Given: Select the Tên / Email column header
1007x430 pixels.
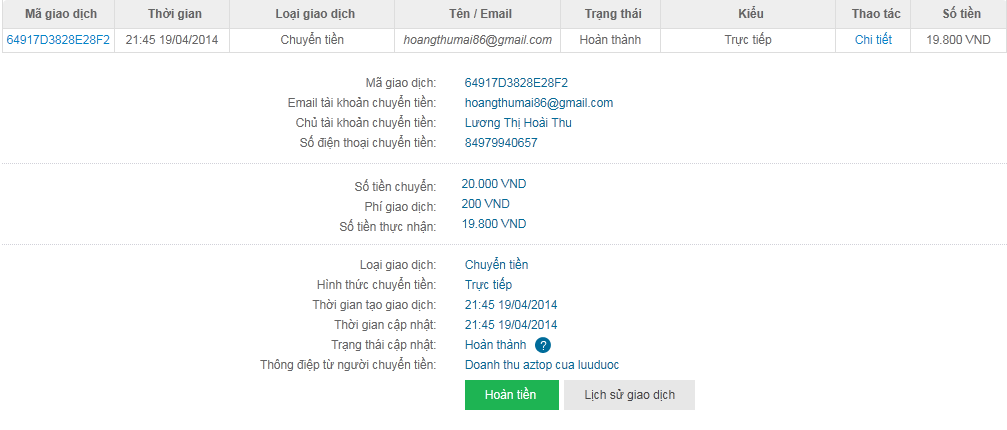Looking at the screenshot, I should tap(476, 15).
